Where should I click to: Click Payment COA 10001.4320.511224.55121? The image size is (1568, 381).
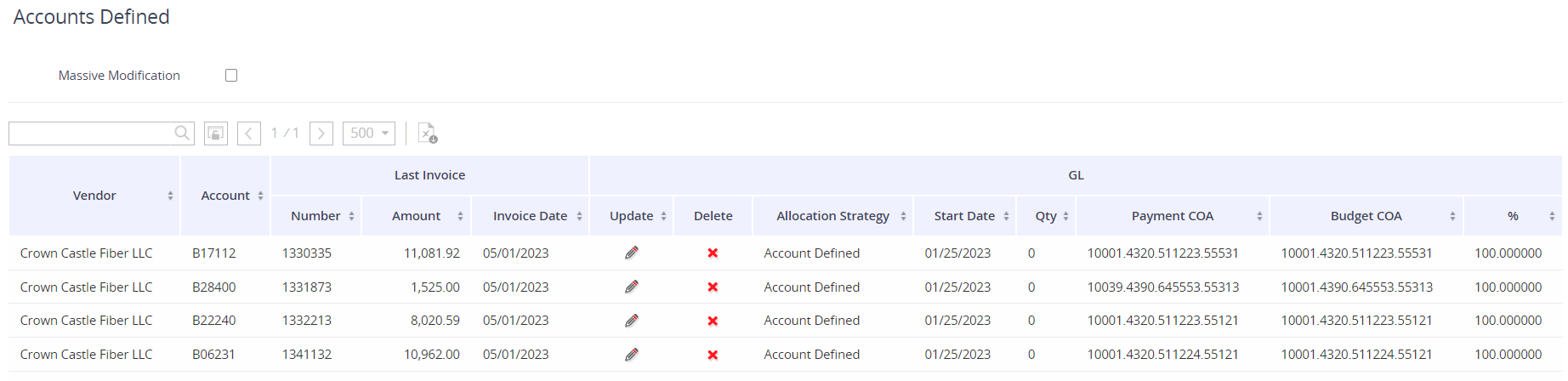pos(1163,355)
